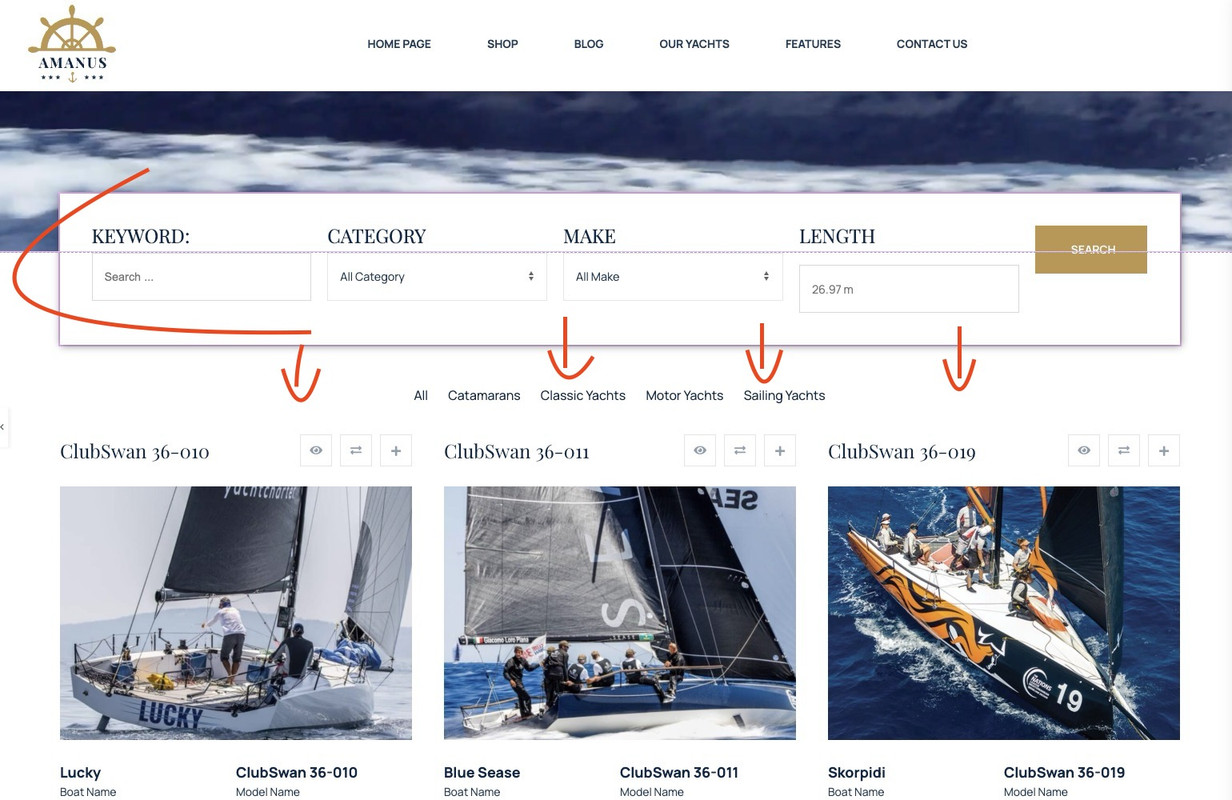Quick view the ClubSwan 36-010 eye icon

click(316, 451)
